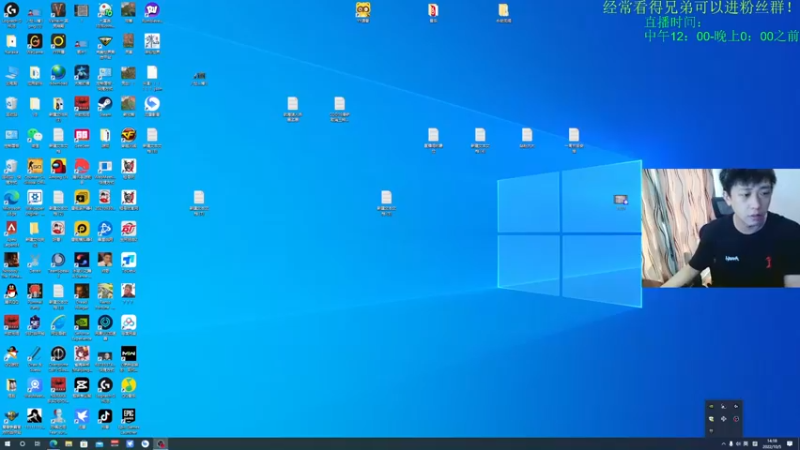Open the CrossFire CF game icon
800x450 pixels.
129,135
